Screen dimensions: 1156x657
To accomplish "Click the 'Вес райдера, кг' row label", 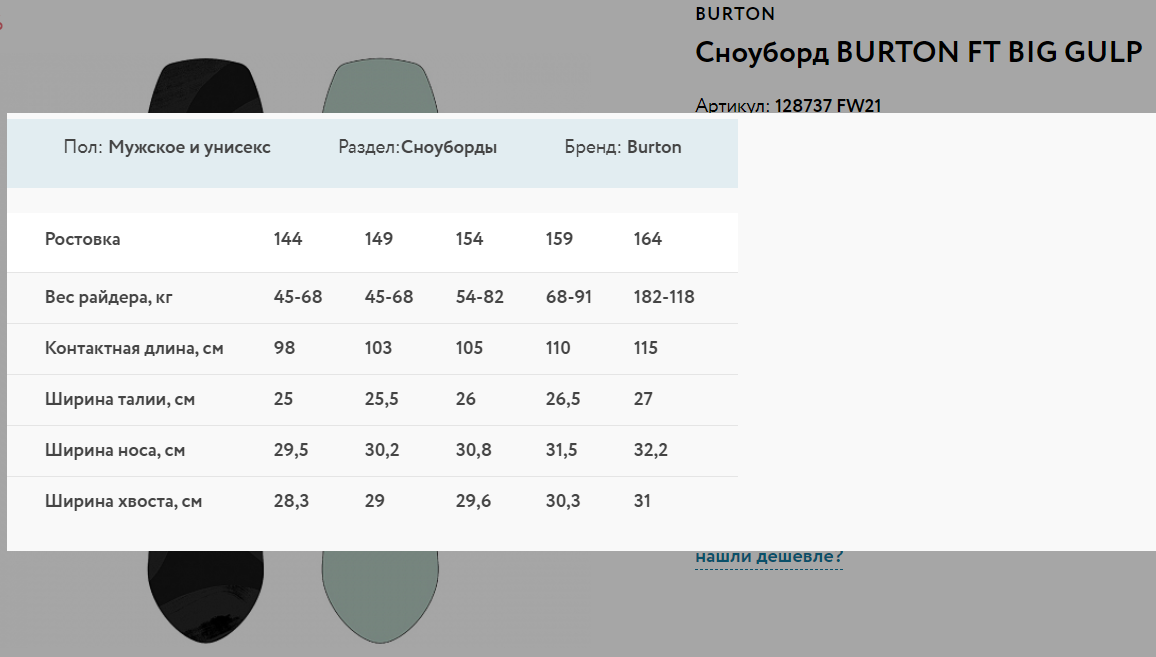I will pos(108,297).
